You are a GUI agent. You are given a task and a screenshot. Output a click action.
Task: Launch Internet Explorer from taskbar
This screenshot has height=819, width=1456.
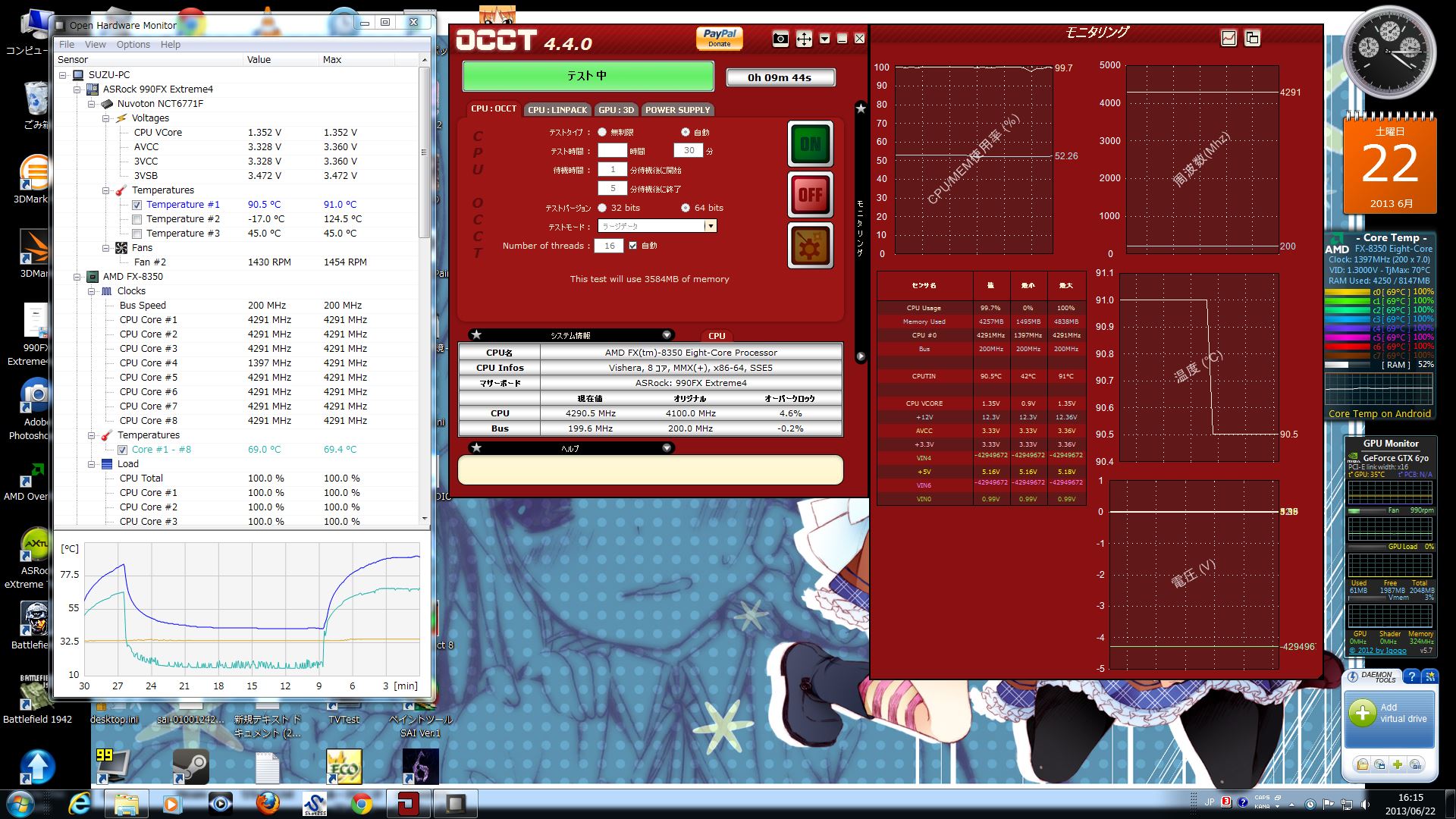coord(80,803)
